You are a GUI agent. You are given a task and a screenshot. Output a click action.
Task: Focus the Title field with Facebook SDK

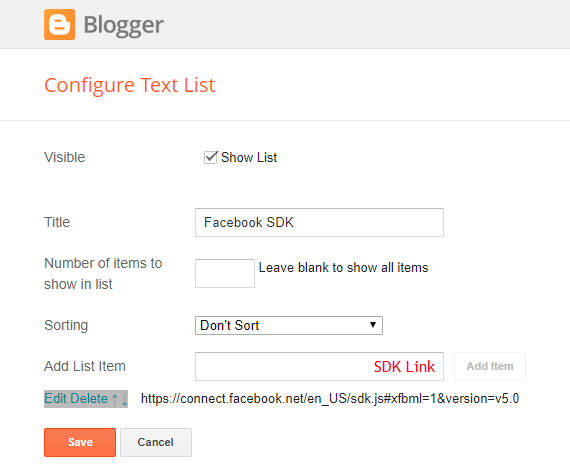tap(319, 222)
